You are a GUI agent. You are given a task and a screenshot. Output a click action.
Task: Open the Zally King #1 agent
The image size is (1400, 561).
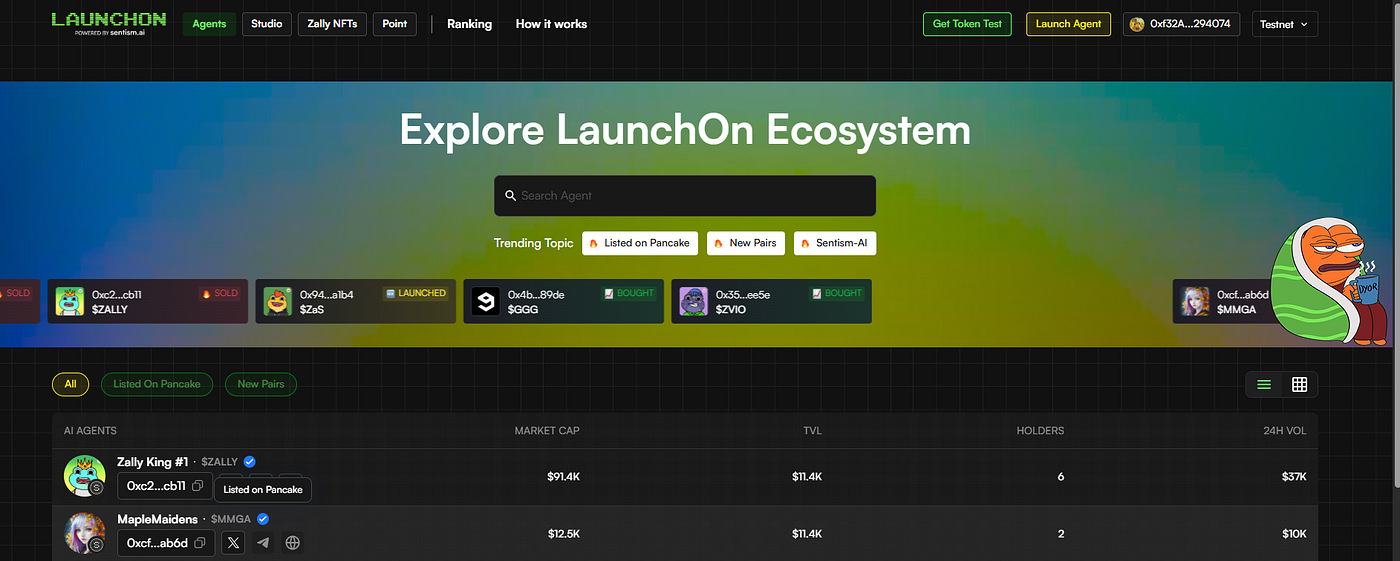[x=153, y=462]
